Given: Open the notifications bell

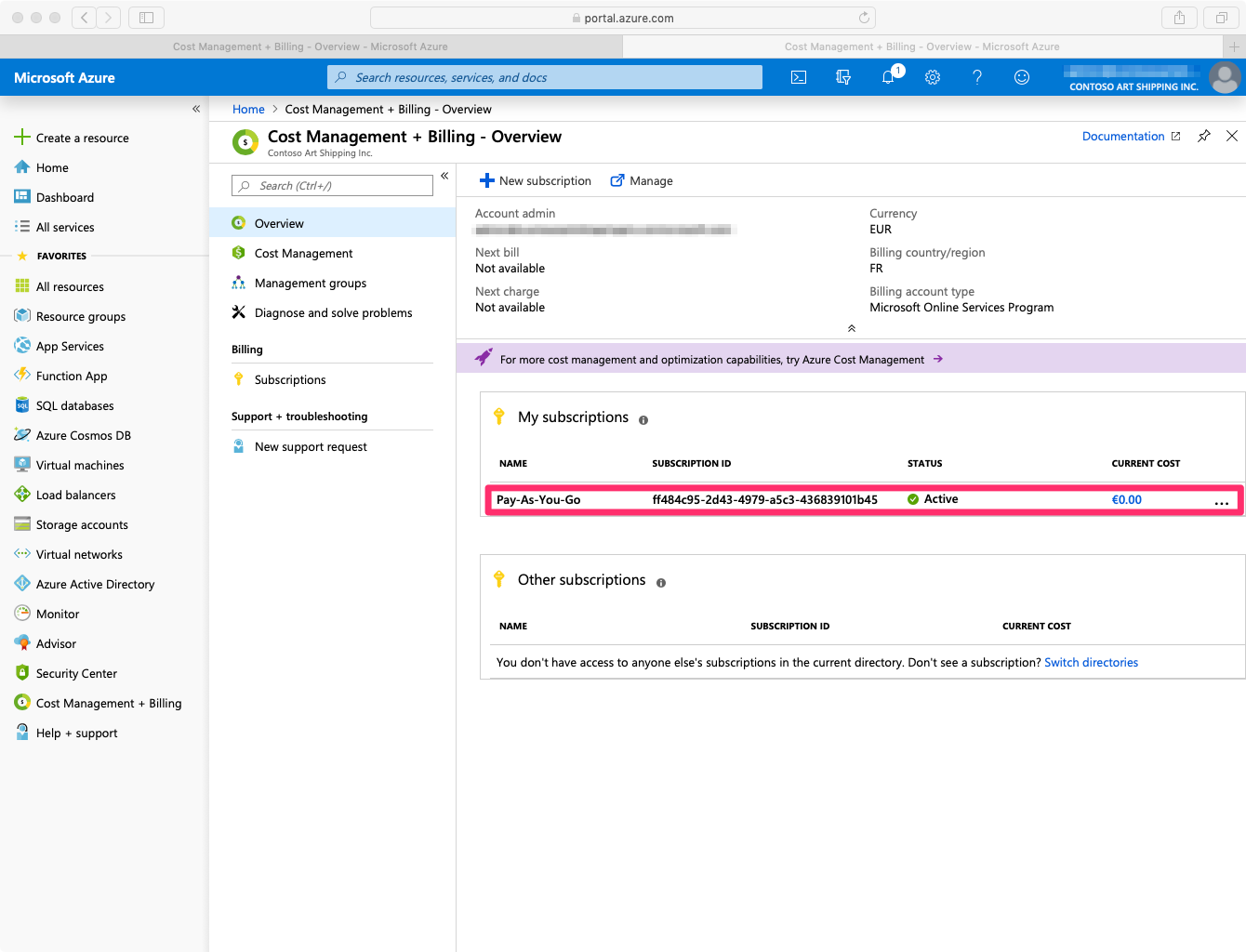Looking at the screenshot, I should pyautogui.click(x=888, y=77).
